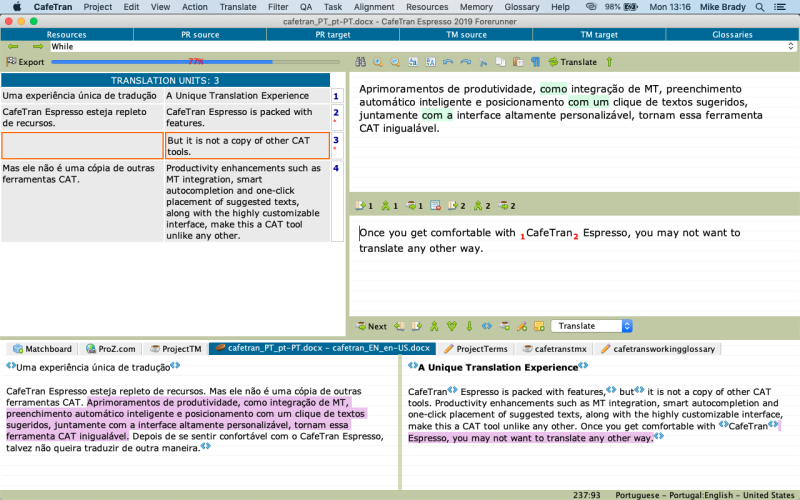Image resolution: width=800 pixels, height=500 pixels.
Task: Switch to the ProZ.com tab
Action: point(111,349)
